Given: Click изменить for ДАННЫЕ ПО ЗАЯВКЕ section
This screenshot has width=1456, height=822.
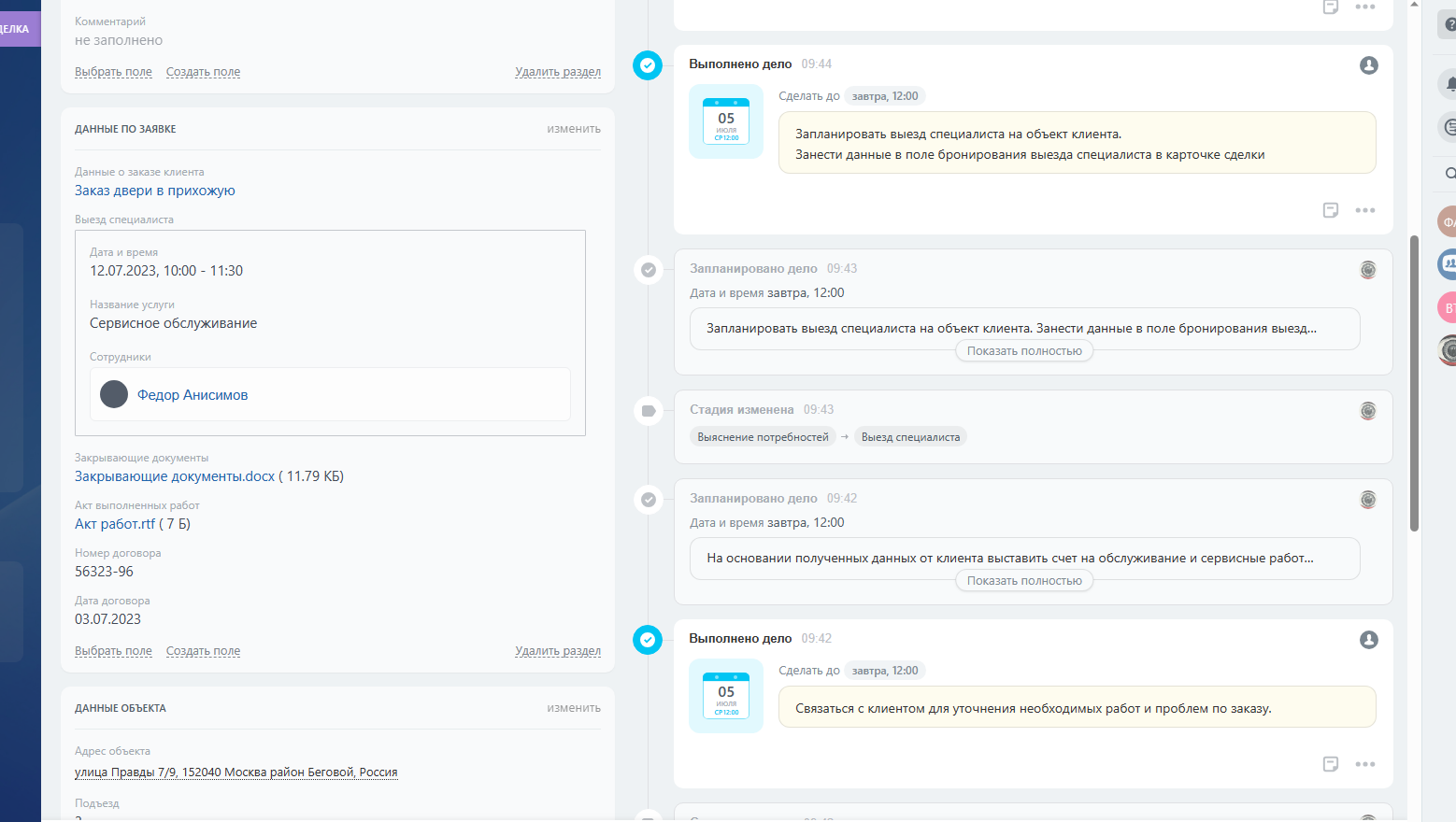Looking at the screenshot, I should 574,129.
